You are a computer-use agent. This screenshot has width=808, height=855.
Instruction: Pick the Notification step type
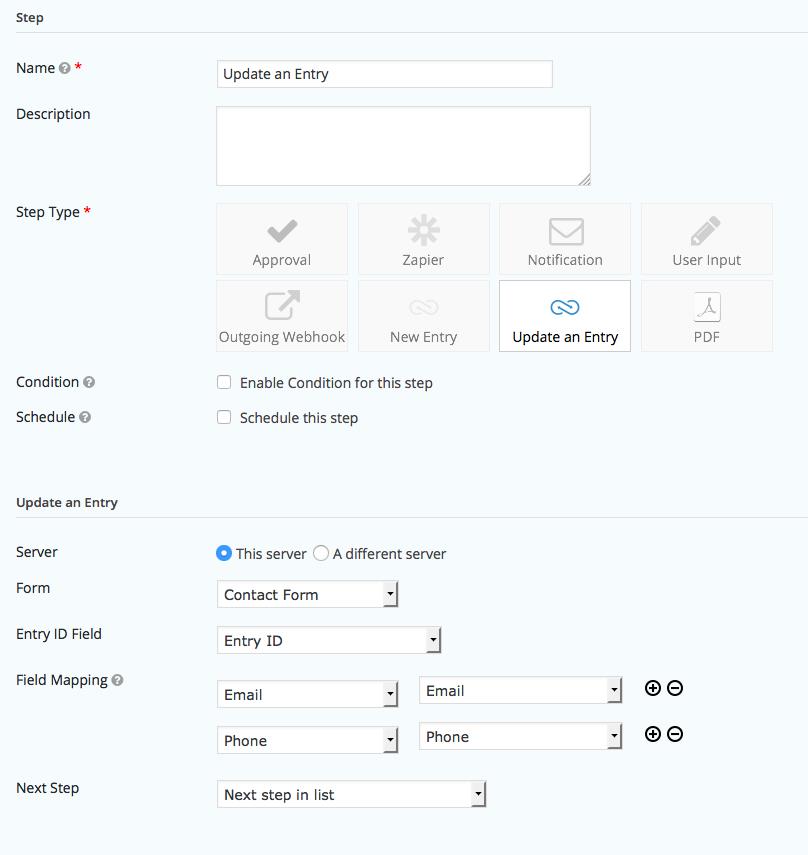click(x=565, y=240)
